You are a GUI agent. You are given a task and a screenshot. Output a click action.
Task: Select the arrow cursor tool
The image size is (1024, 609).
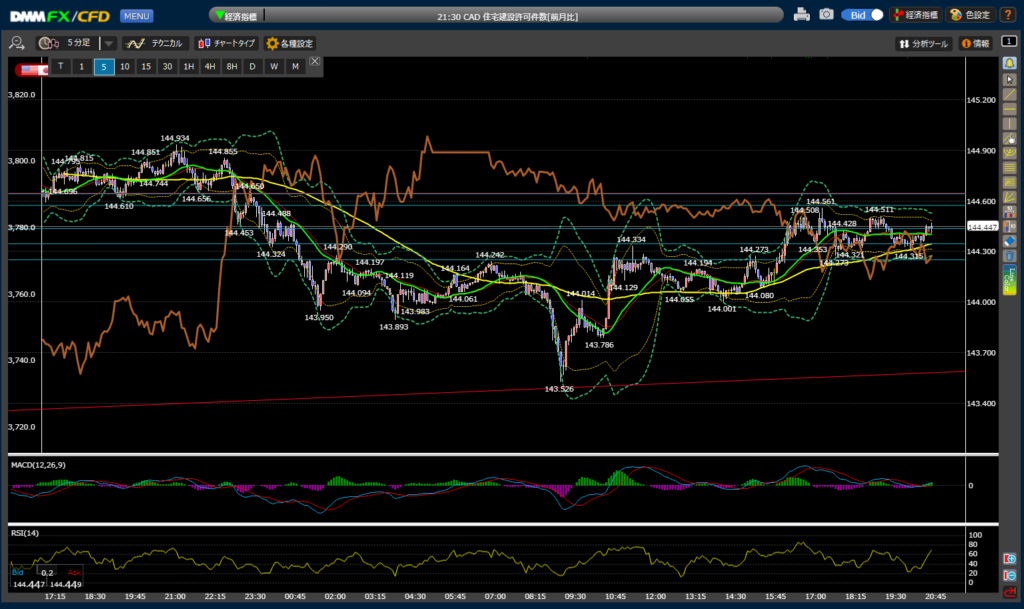point(1010,78)
